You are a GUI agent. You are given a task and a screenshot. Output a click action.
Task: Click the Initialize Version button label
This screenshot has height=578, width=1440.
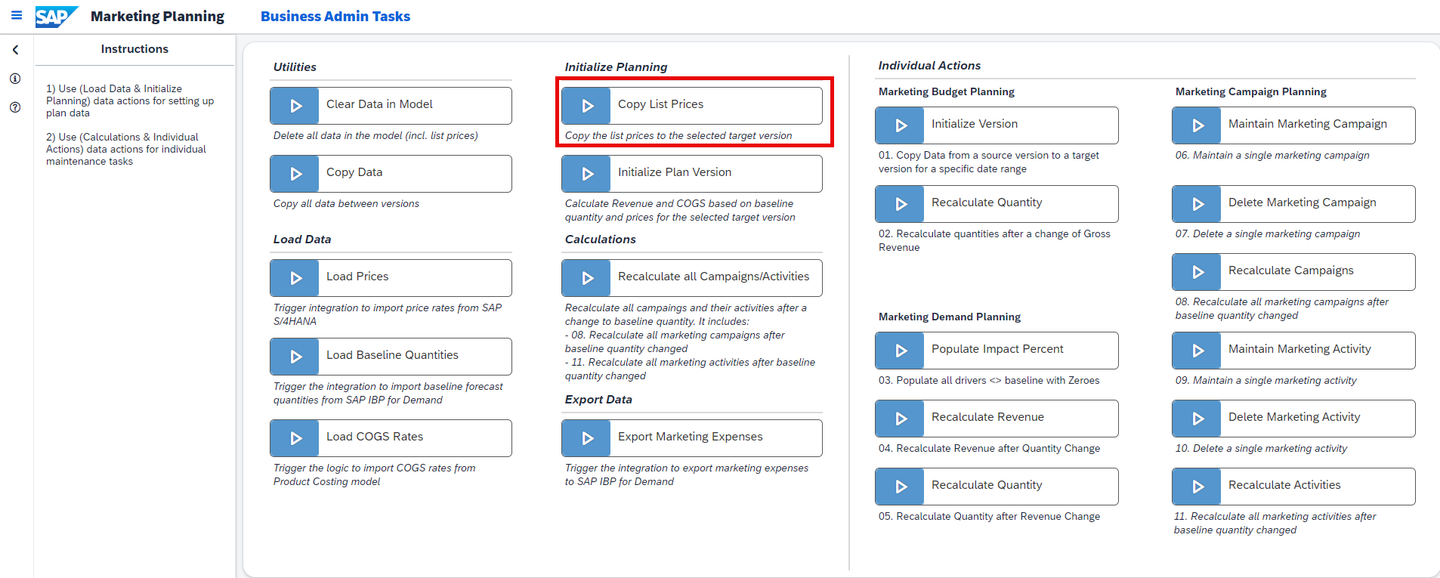pyautogui.click(x=975, y=125)
